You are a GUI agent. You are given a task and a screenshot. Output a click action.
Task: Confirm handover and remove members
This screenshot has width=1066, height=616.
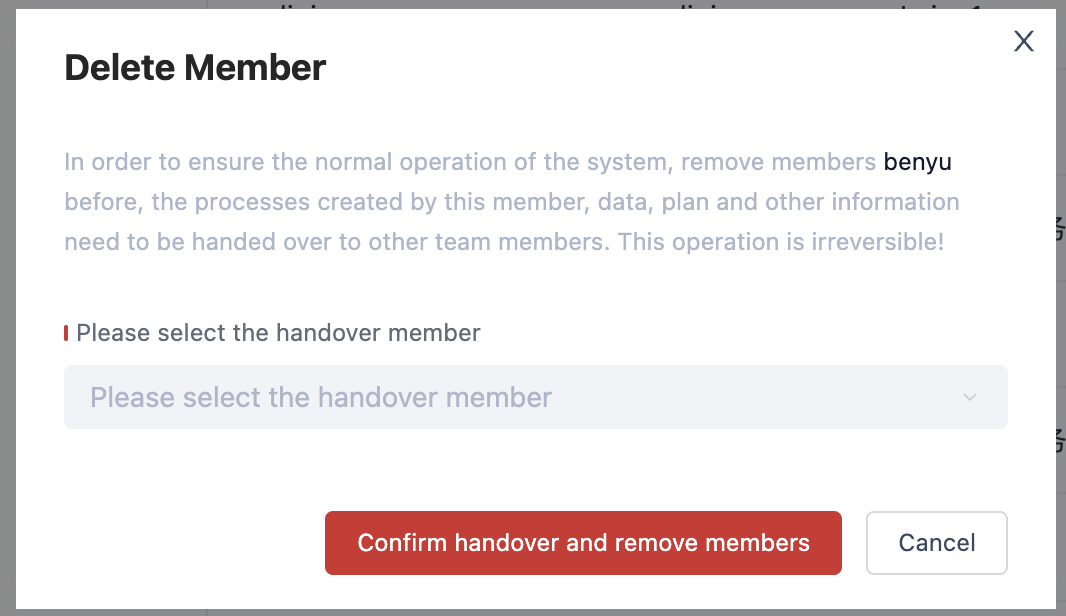pos(583,543)
